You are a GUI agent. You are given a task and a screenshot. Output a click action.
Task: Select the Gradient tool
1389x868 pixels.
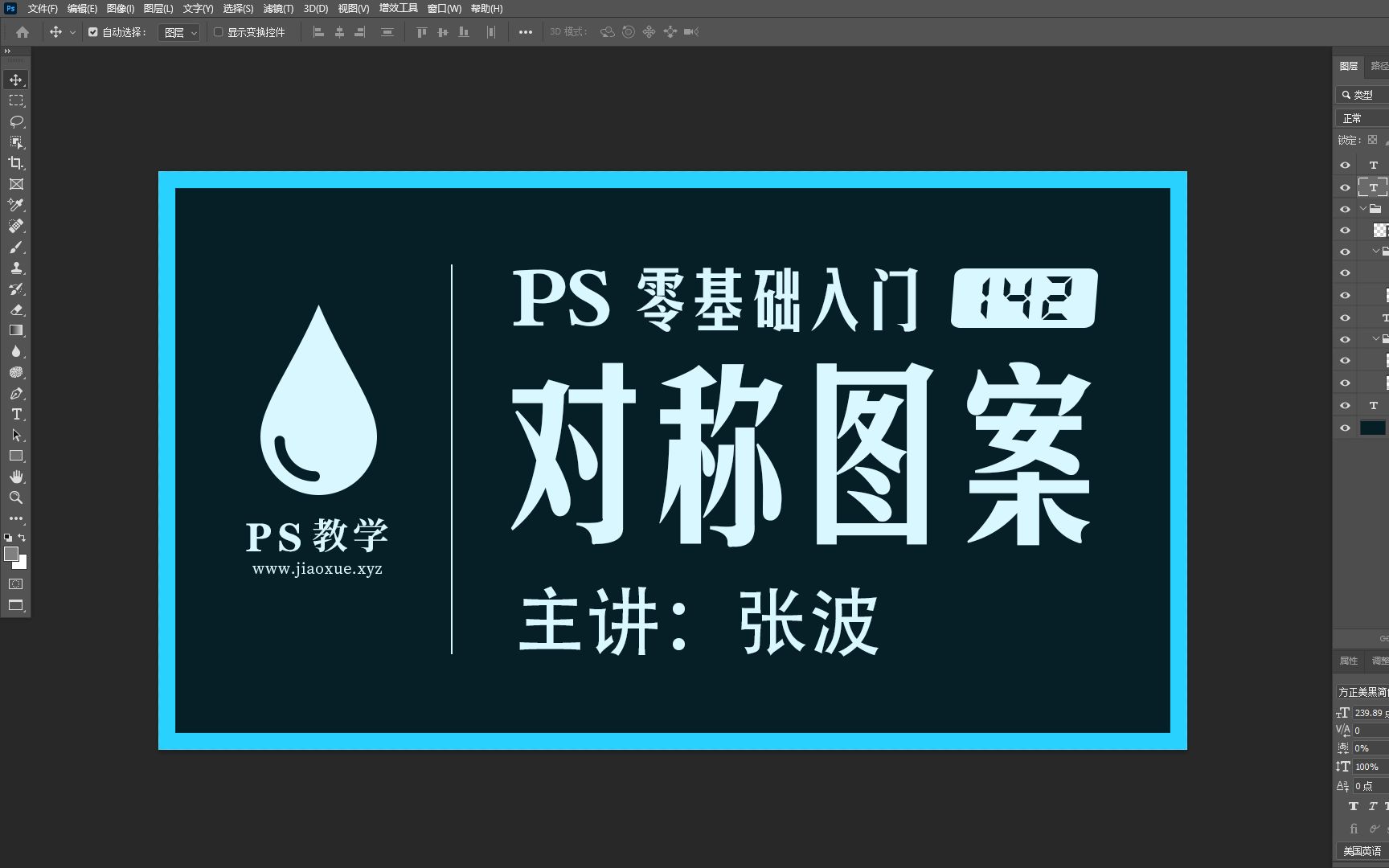click(16, 330)
